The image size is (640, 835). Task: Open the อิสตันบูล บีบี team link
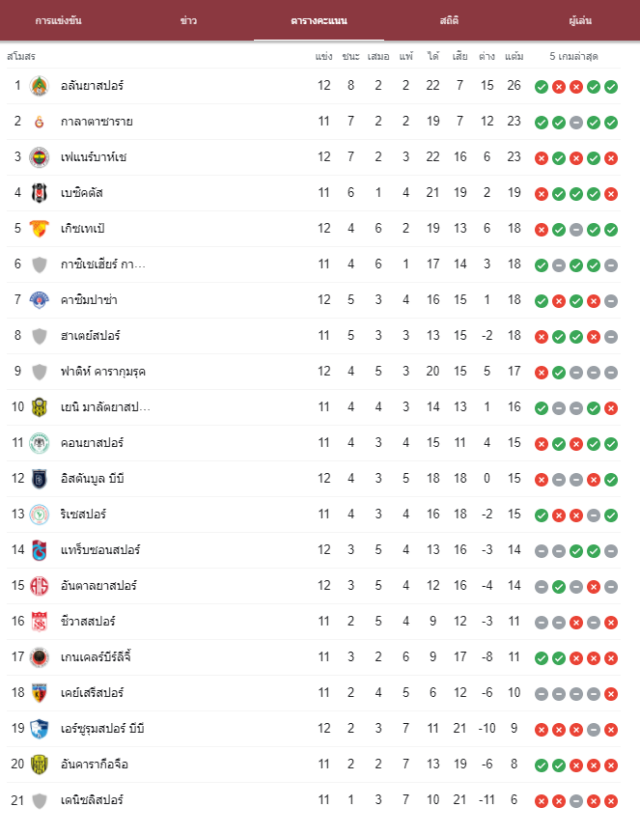92,479
